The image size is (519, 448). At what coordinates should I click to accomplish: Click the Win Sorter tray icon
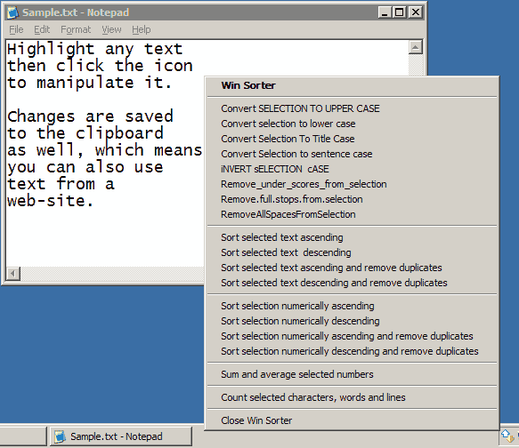[x=507, y=435]
